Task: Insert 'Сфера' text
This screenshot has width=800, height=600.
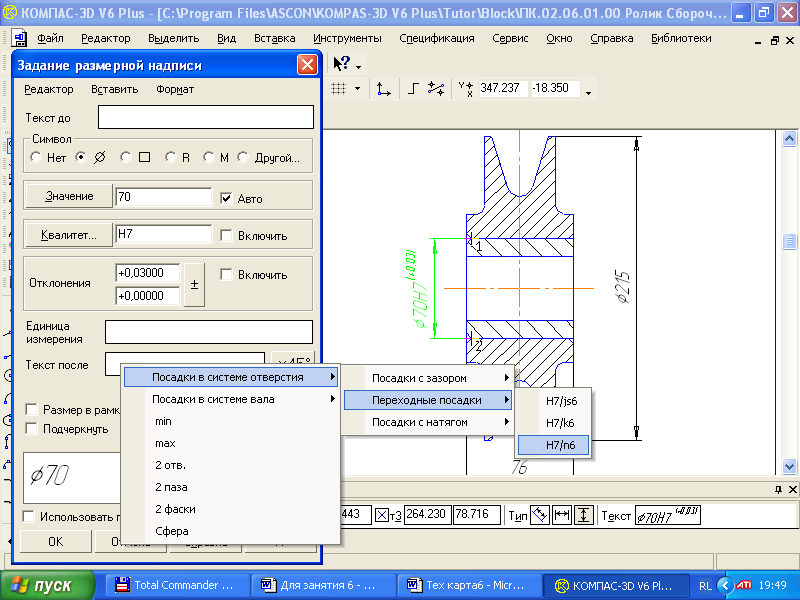Action: click(232, 531)
